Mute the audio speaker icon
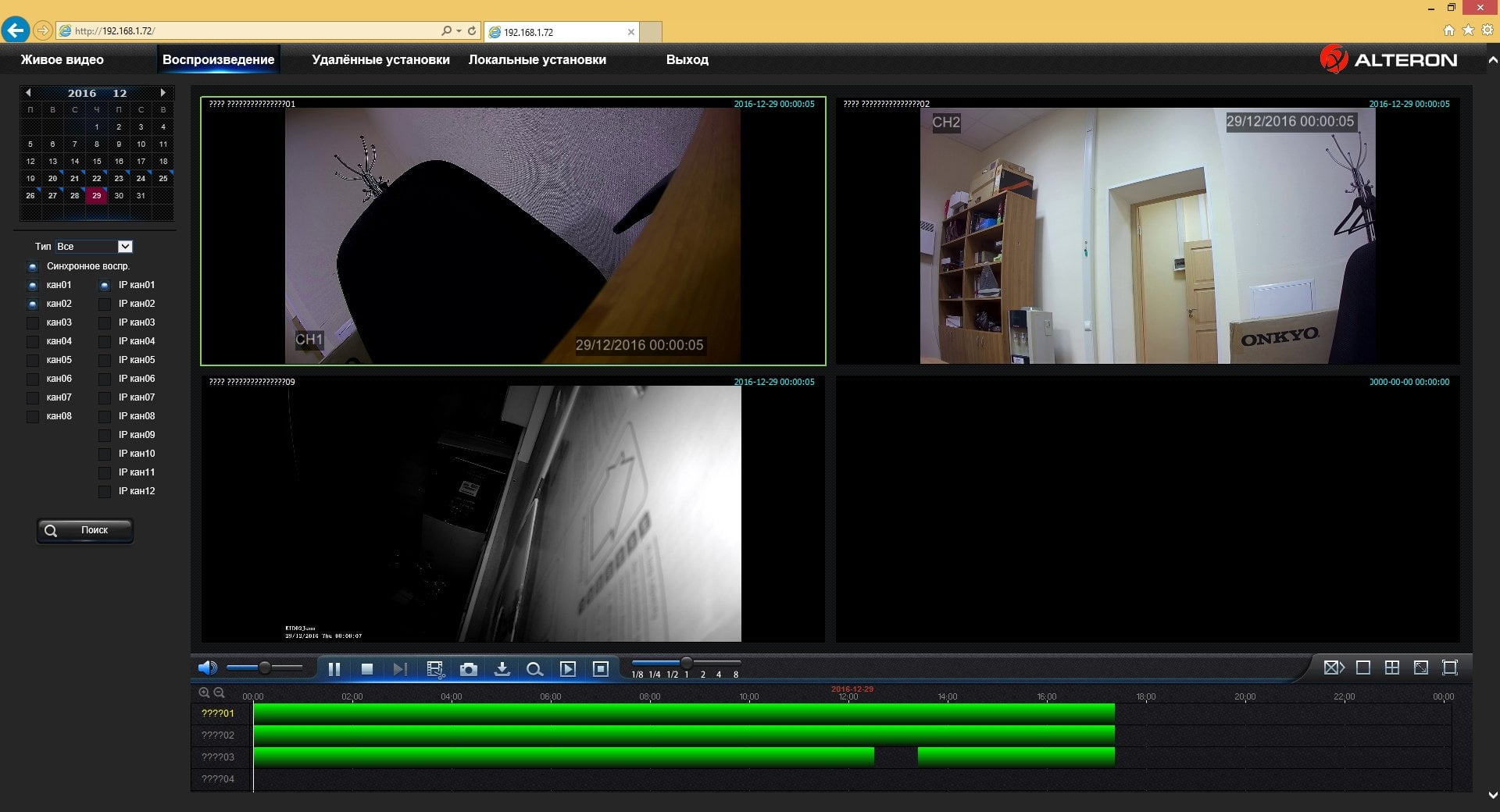Screen dimensions: 1500x812 tap(207, 668)
